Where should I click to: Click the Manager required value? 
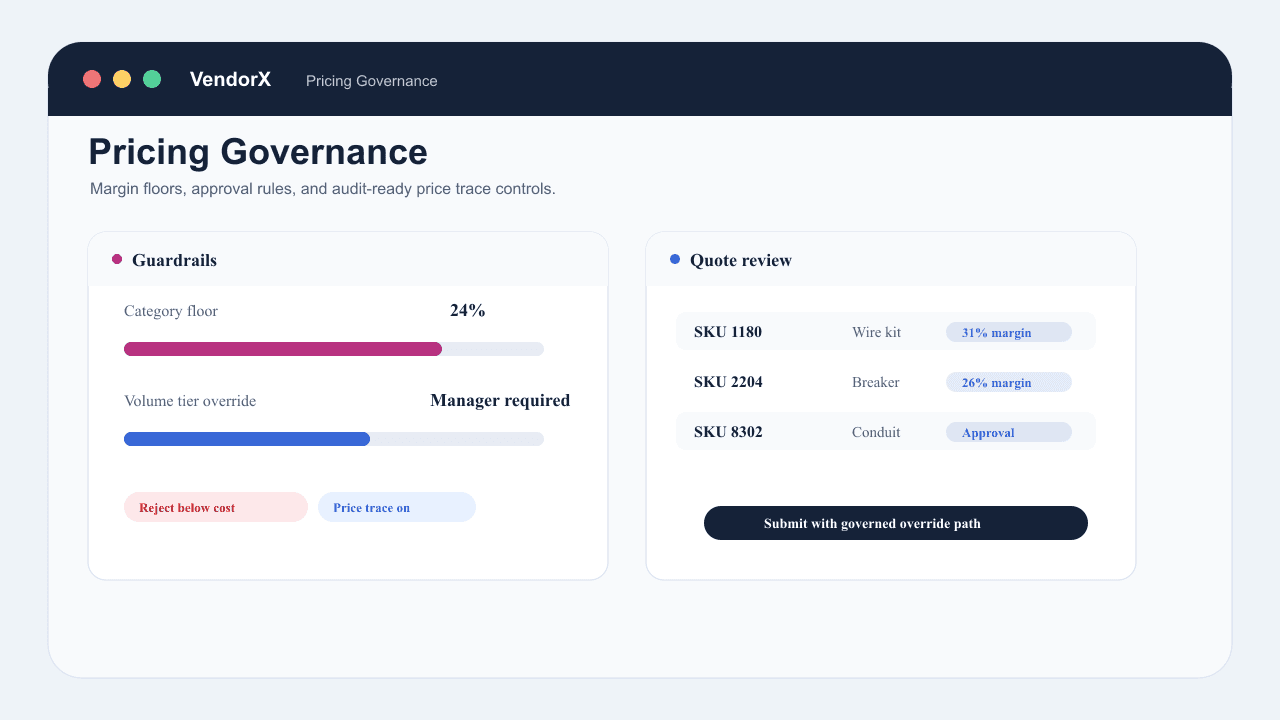pyautogui.click(x=500, y=401)
